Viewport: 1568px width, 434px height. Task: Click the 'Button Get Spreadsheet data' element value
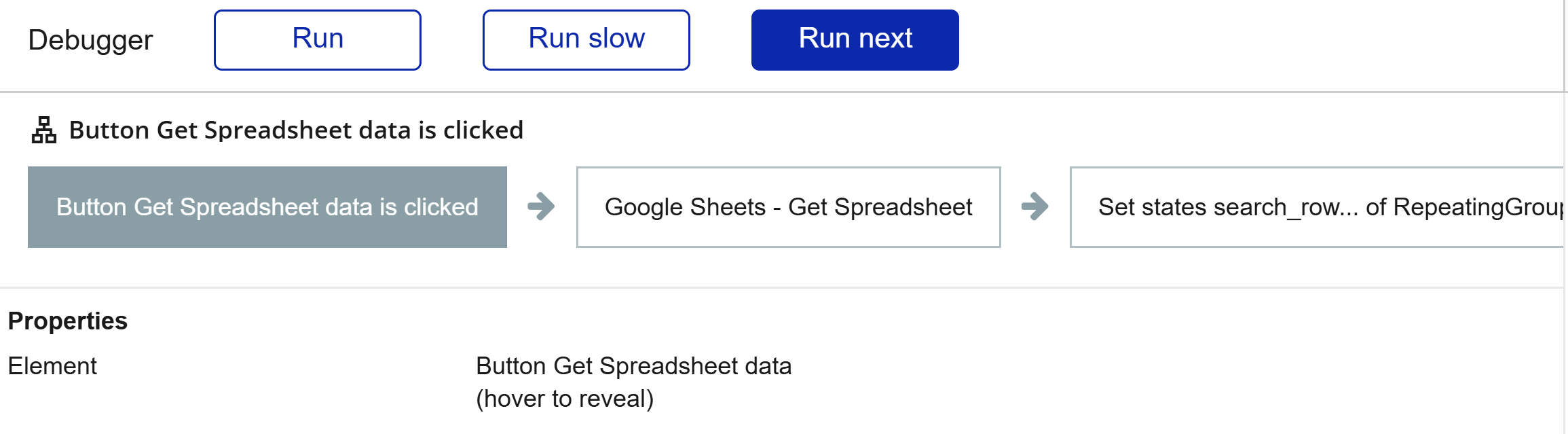tap(633, 366)
